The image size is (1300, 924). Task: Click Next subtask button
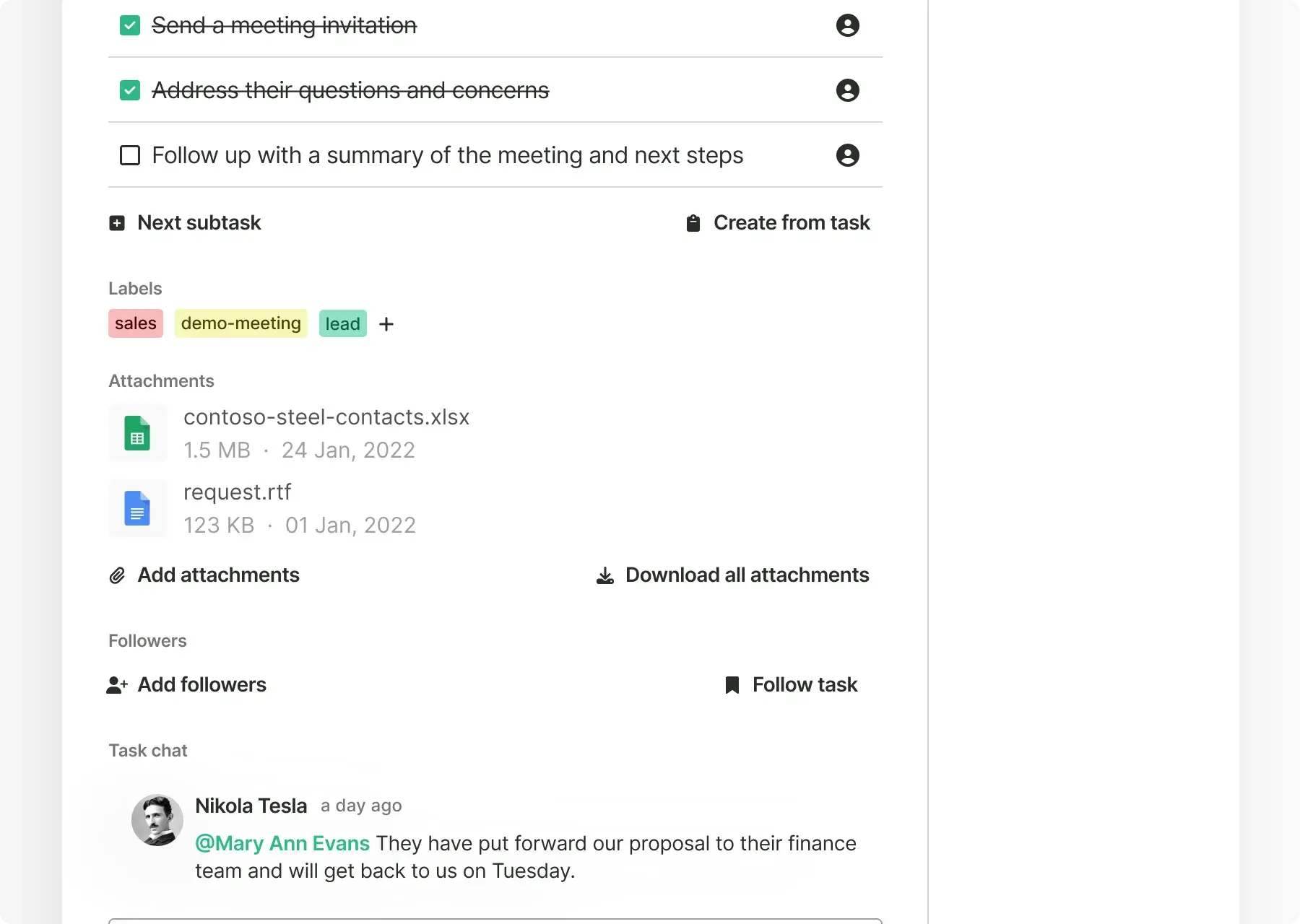point(186,223)
